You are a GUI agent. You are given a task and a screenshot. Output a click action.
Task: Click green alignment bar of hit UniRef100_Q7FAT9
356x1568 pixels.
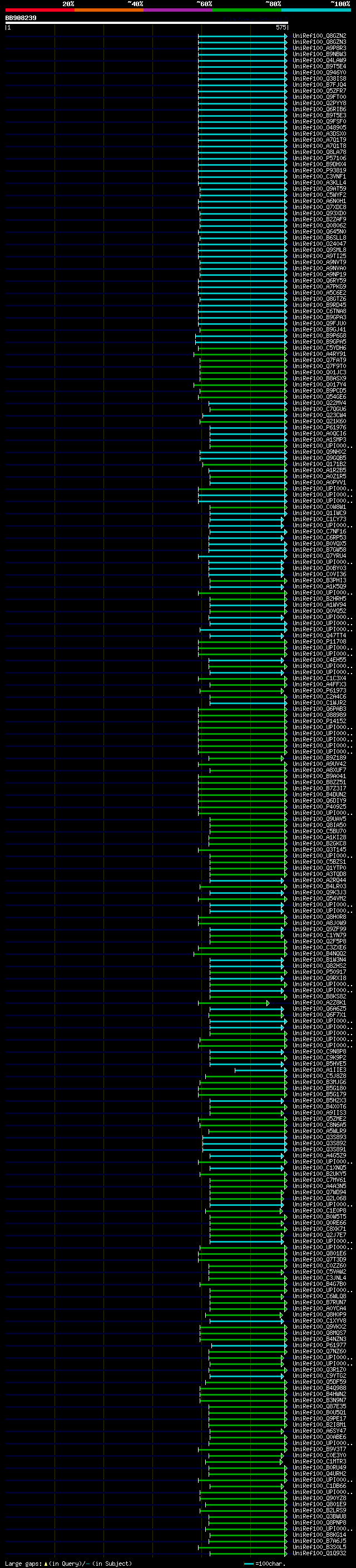coord(244,360)
